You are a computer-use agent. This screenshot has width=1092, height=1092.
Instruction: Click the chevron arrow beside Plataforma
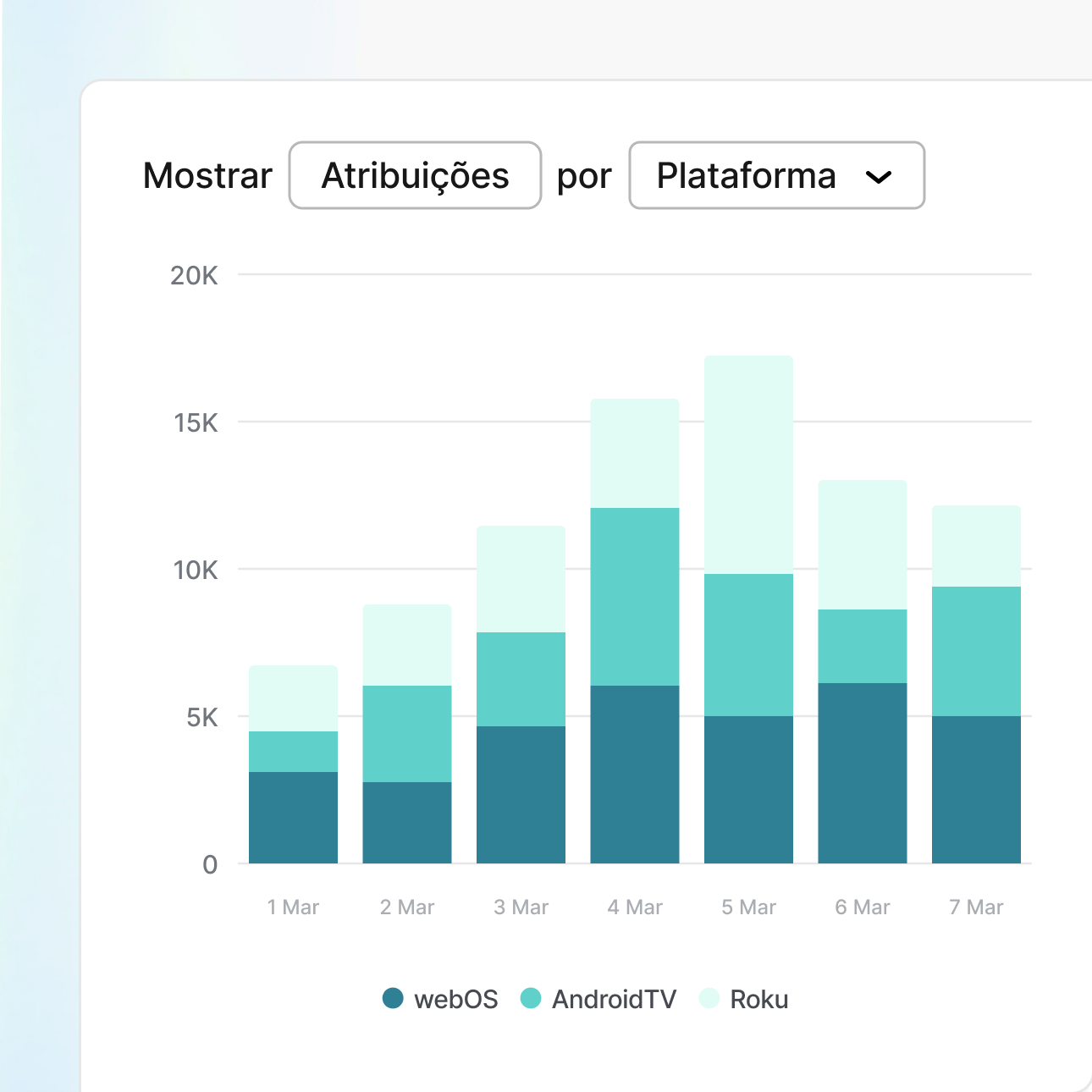coord(879,177)
